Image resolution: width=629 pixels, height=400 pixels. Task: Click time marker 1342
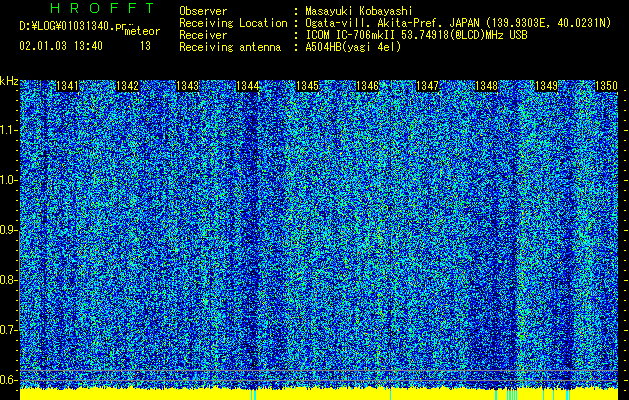point(127,86)
